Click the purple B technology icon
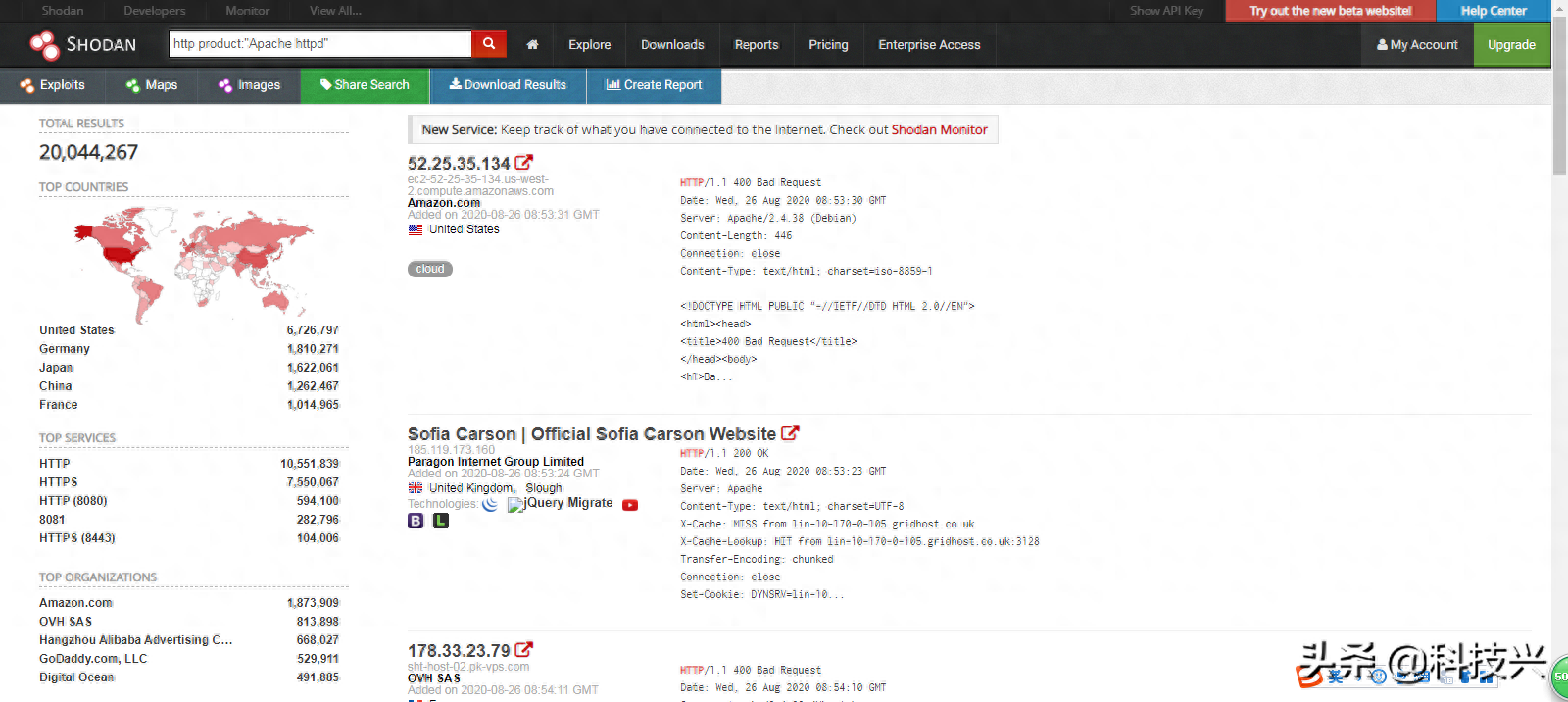 pyautogui.click(x=416, y=521)
